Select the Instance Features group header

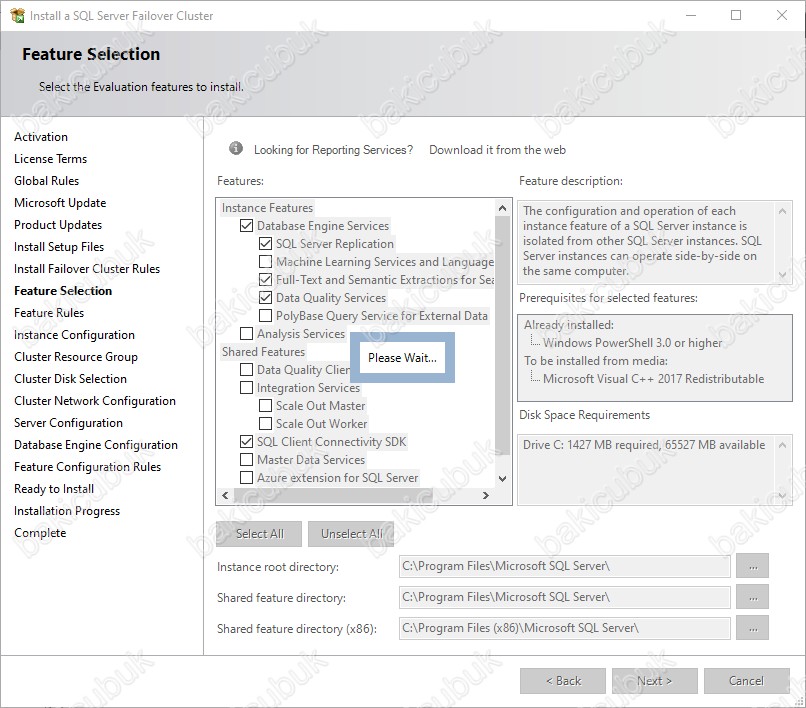tap(267, 208)
